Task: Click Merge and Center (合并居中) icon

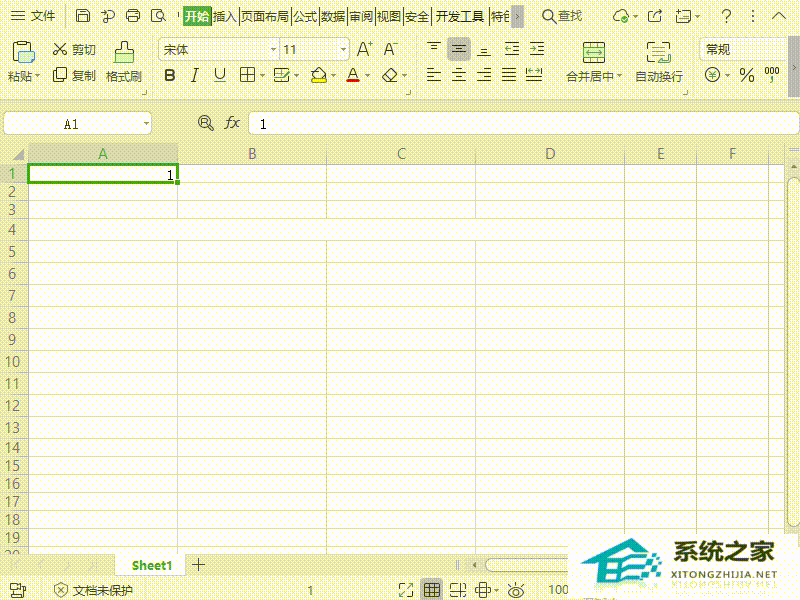Action: click(x=594, y=53)
